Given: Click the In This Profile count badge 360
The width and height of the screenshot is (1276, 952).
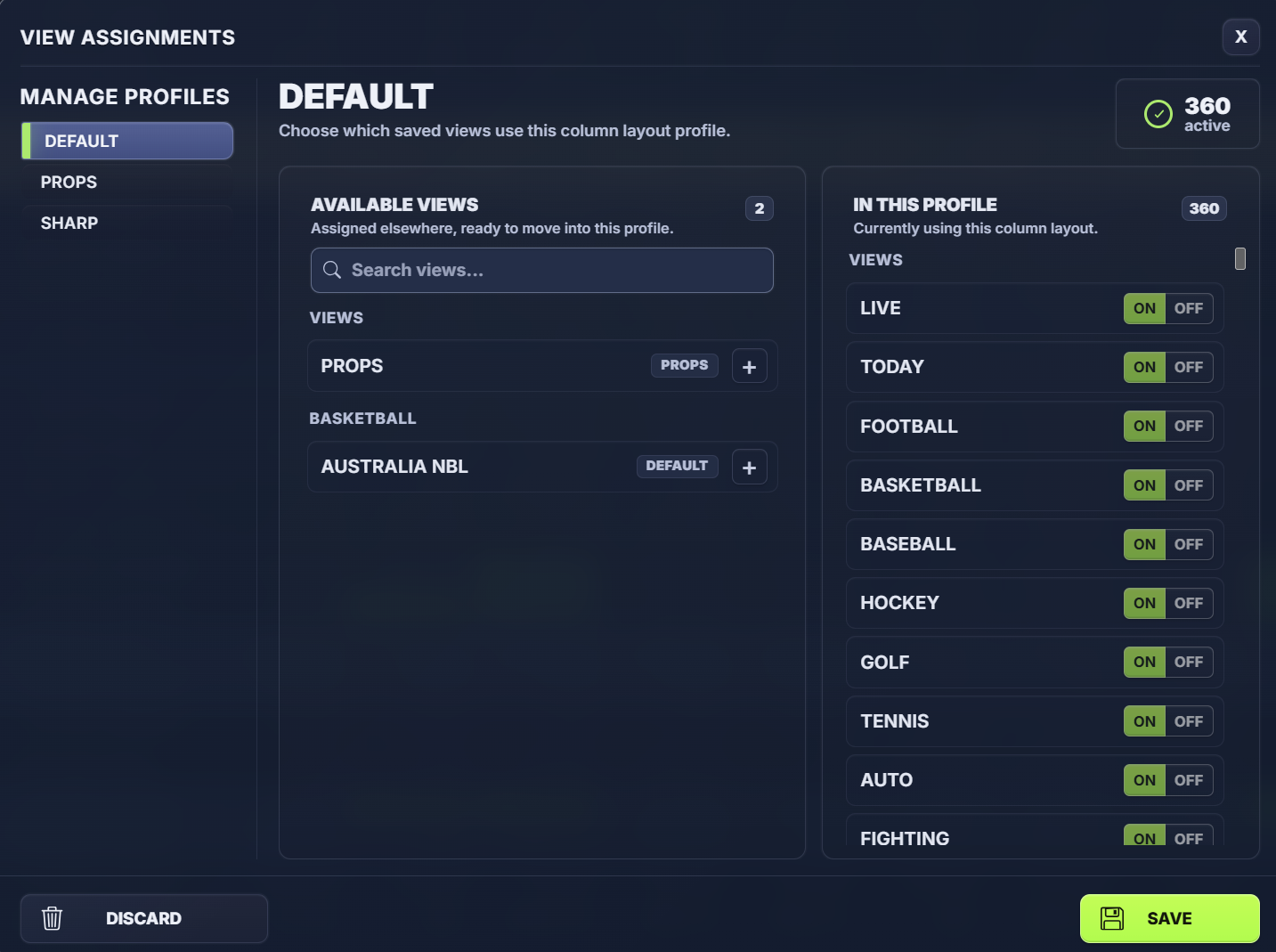Looking at the screenshot, I should (1204, 208).
